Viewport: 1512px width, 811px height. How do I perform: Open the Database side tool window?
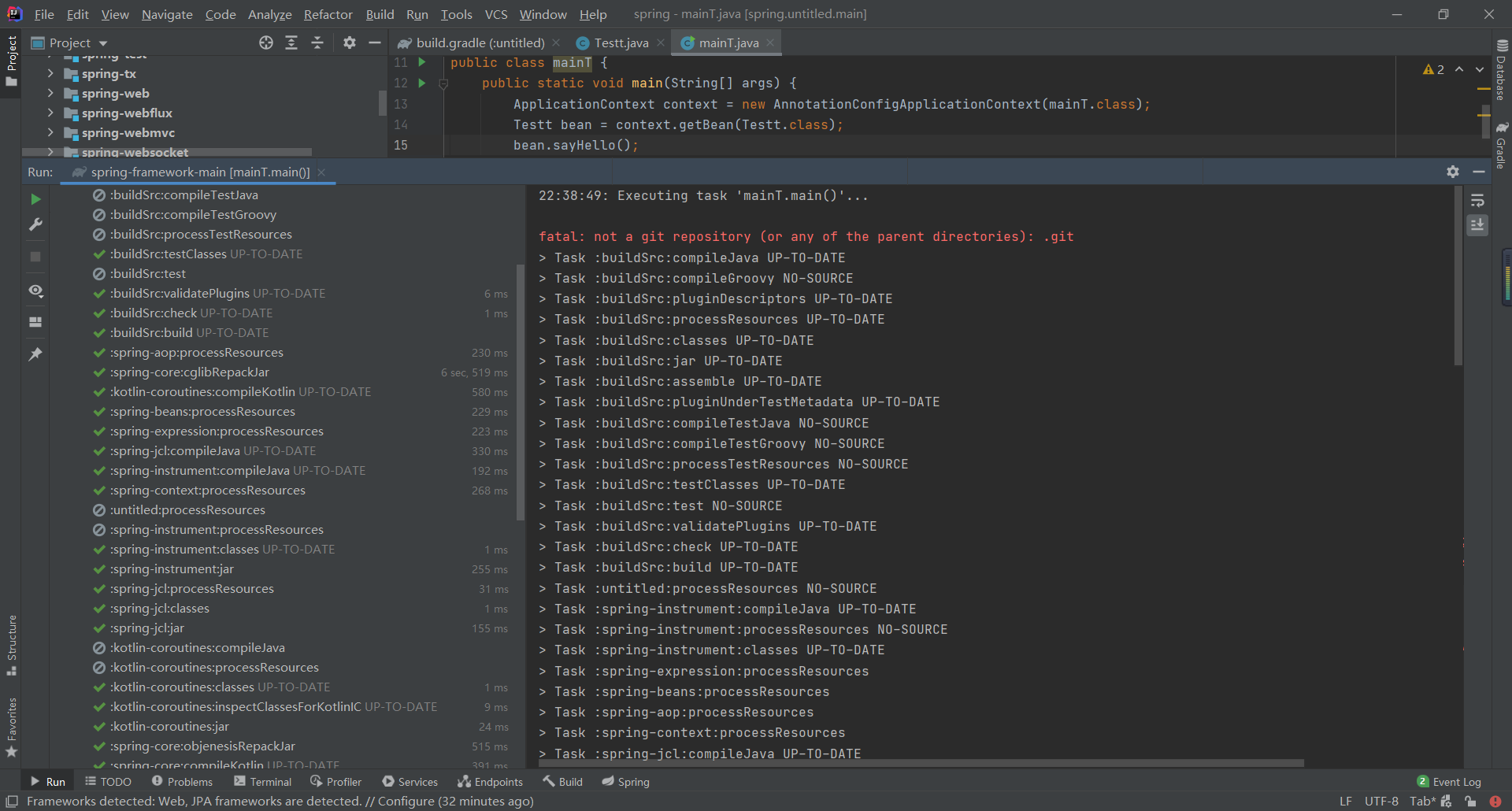1502,69
